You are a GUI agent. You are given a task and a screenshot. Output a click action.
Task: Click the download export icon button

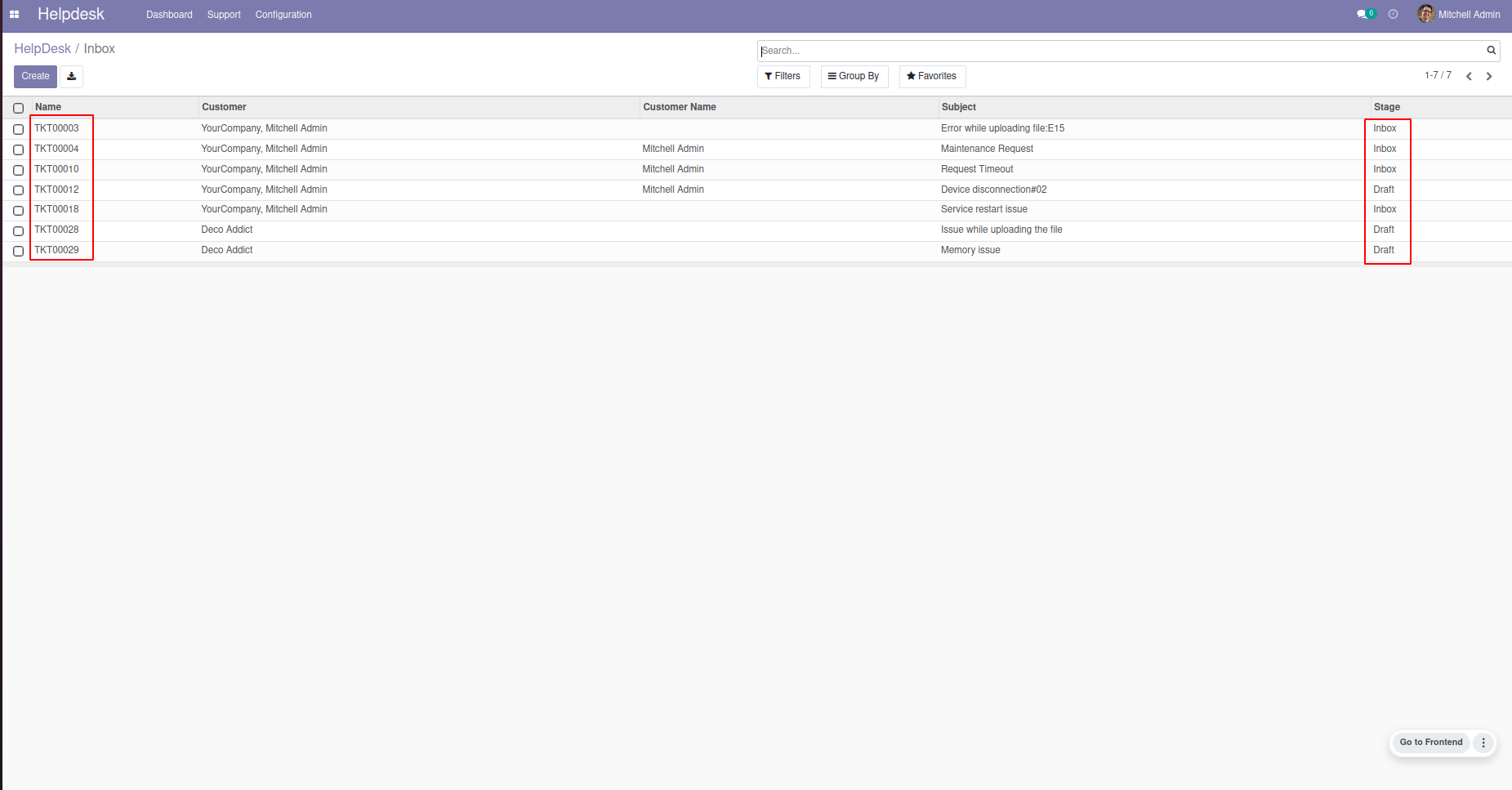[72, 76]
